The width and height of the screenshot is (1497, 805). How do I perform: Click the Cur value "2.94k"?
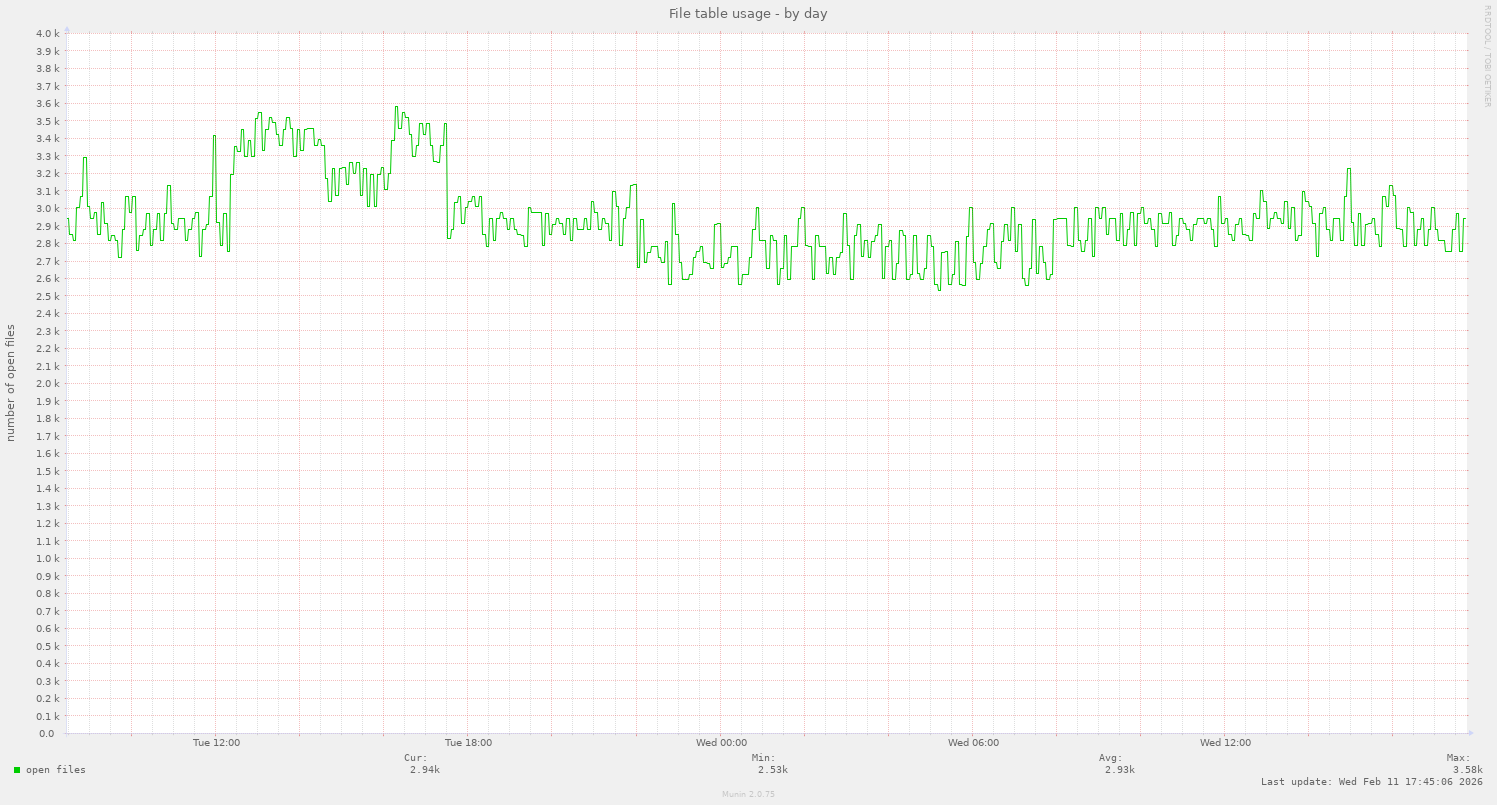(423, 770)
